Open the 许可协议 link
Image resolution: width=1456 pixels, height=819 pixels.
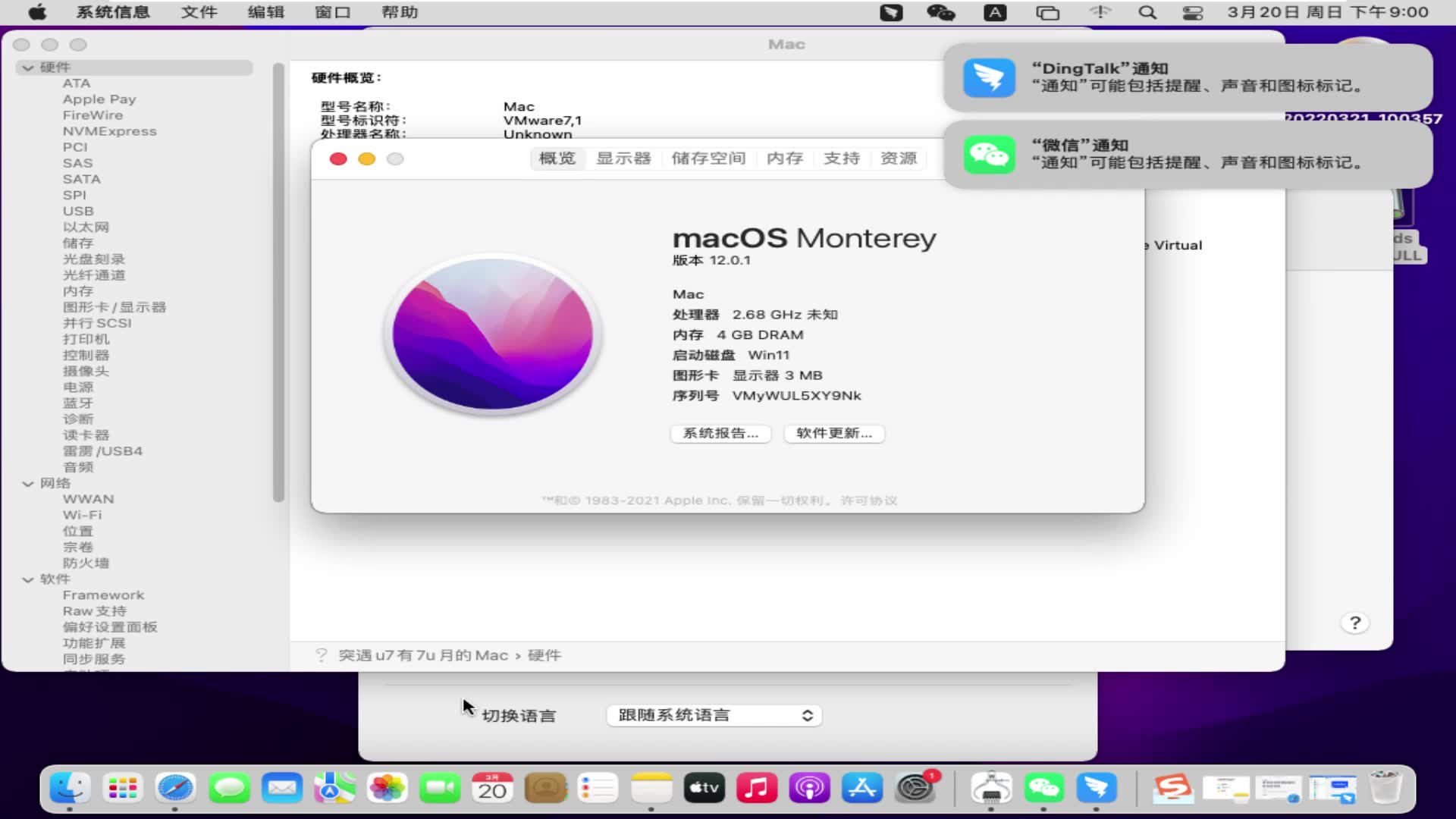click(x=869, y=500)
